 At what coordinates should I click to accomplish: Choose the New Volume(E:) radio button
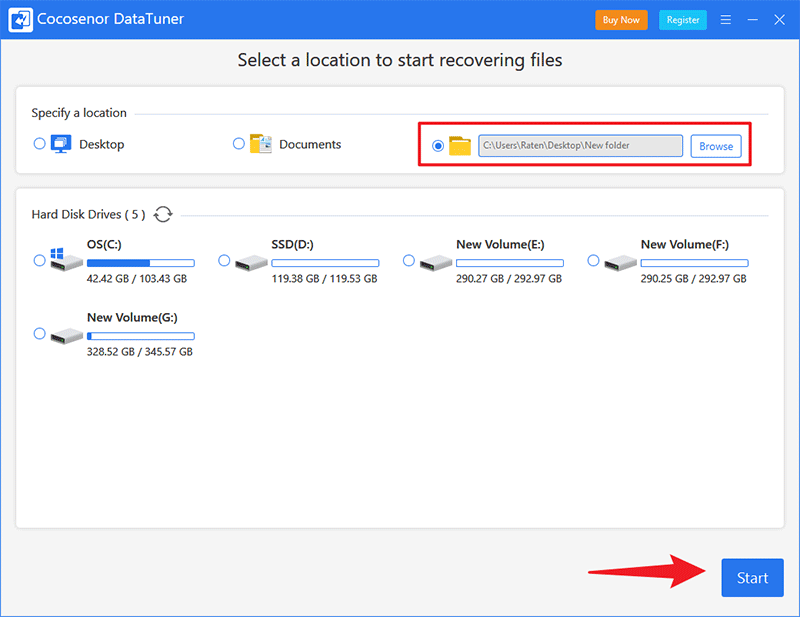[409, 261]
